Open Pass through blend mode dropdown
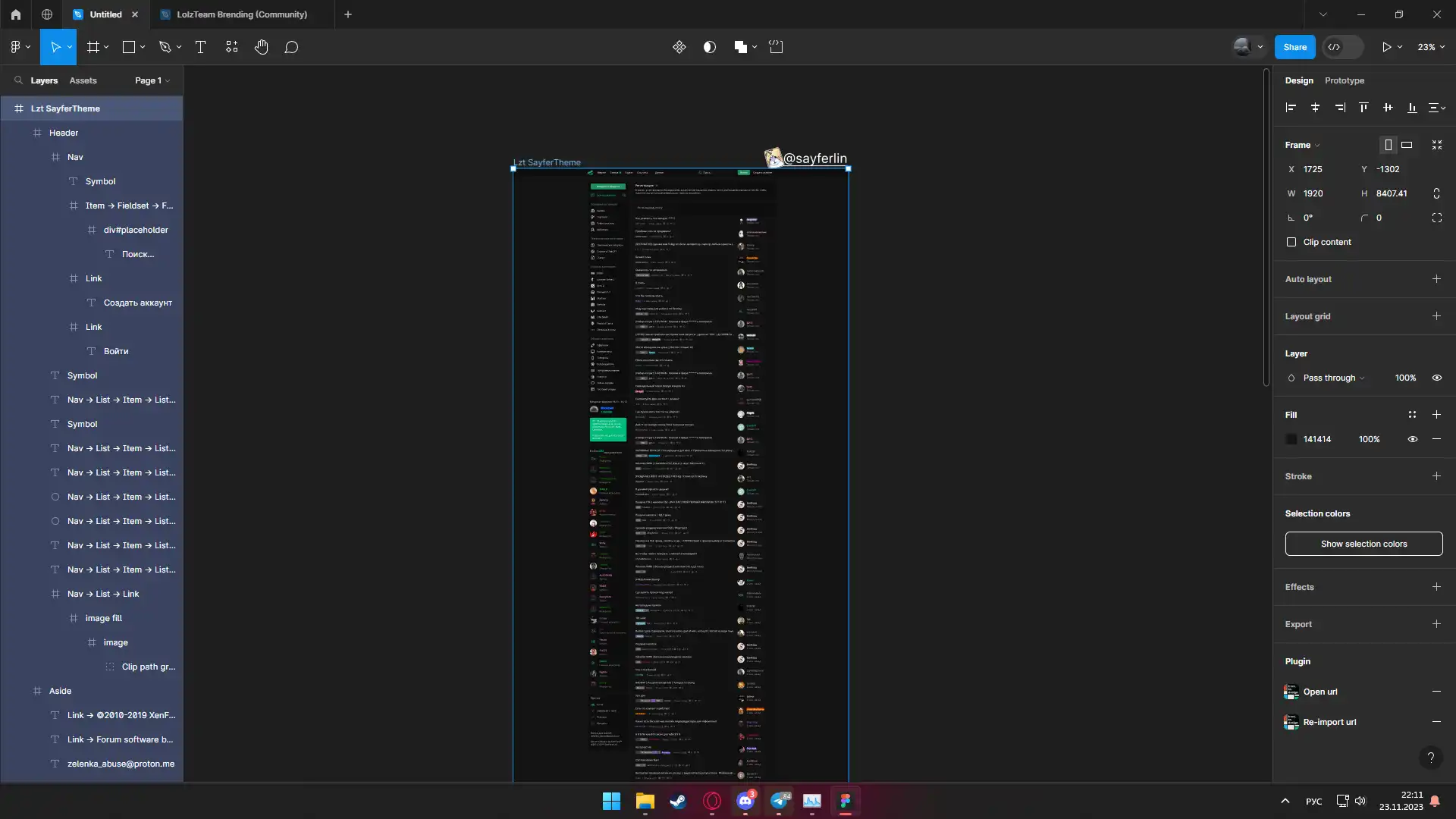This screenshot has height=819, width=1456. pos(1333,378)
